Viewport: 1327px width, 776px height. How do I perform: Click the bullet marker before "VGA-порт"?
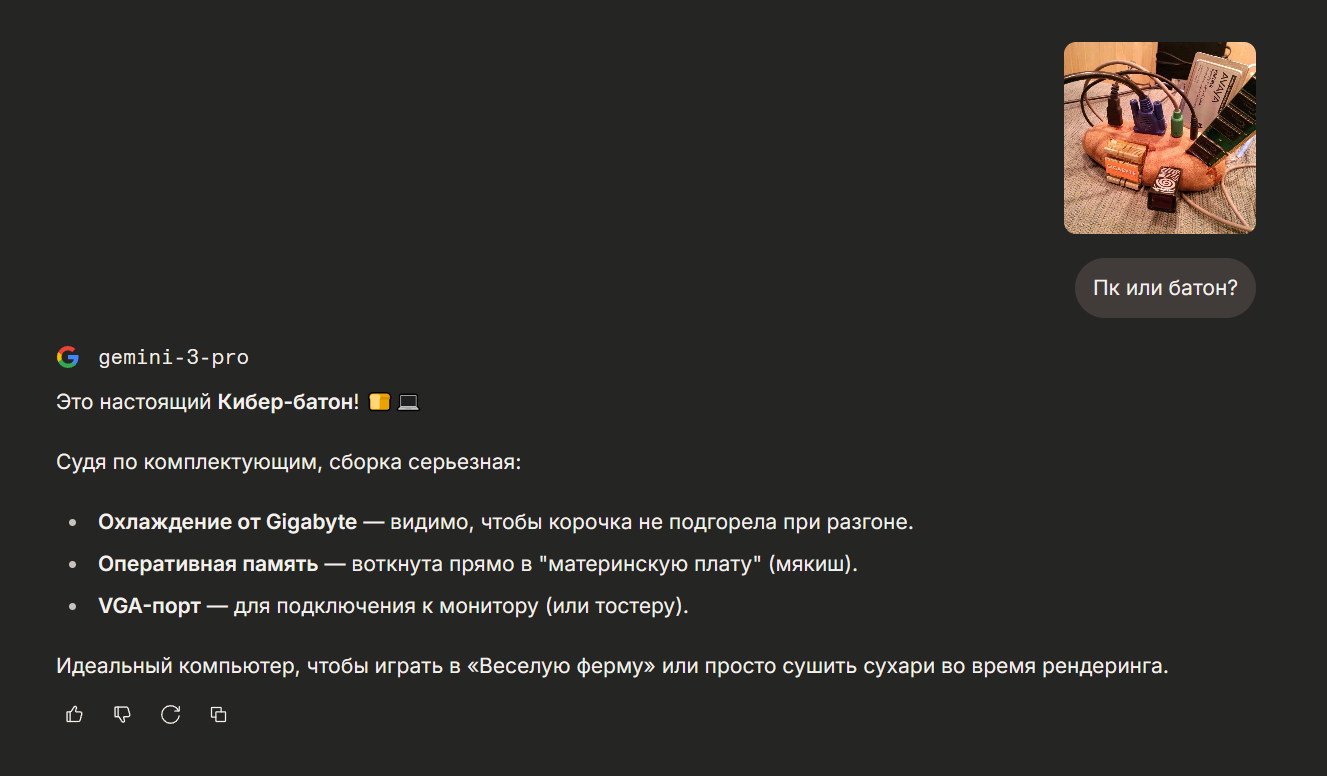point(72,607)
